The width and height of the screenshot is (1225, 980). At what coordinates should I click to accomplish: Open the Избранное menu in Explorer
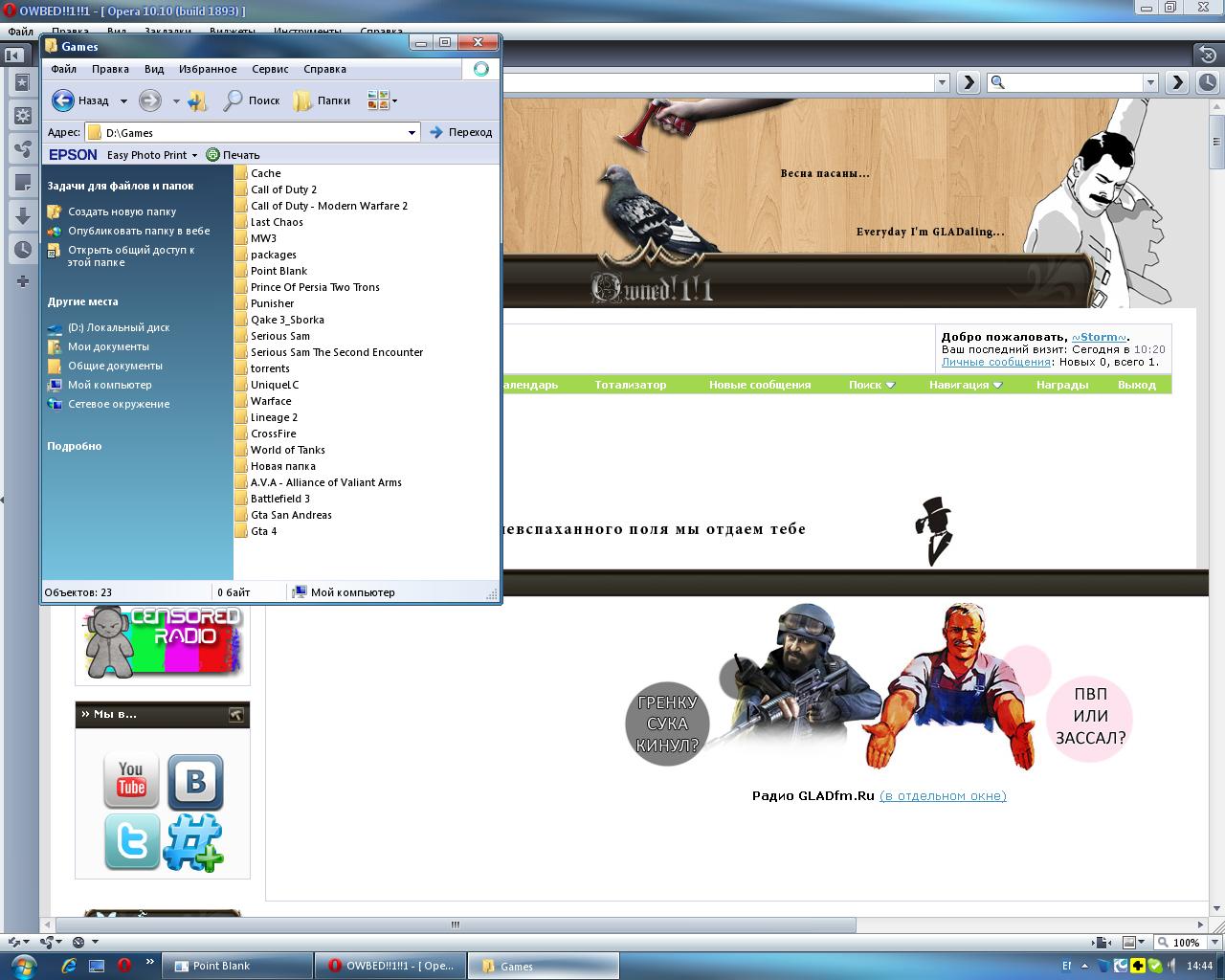(208, 69)
